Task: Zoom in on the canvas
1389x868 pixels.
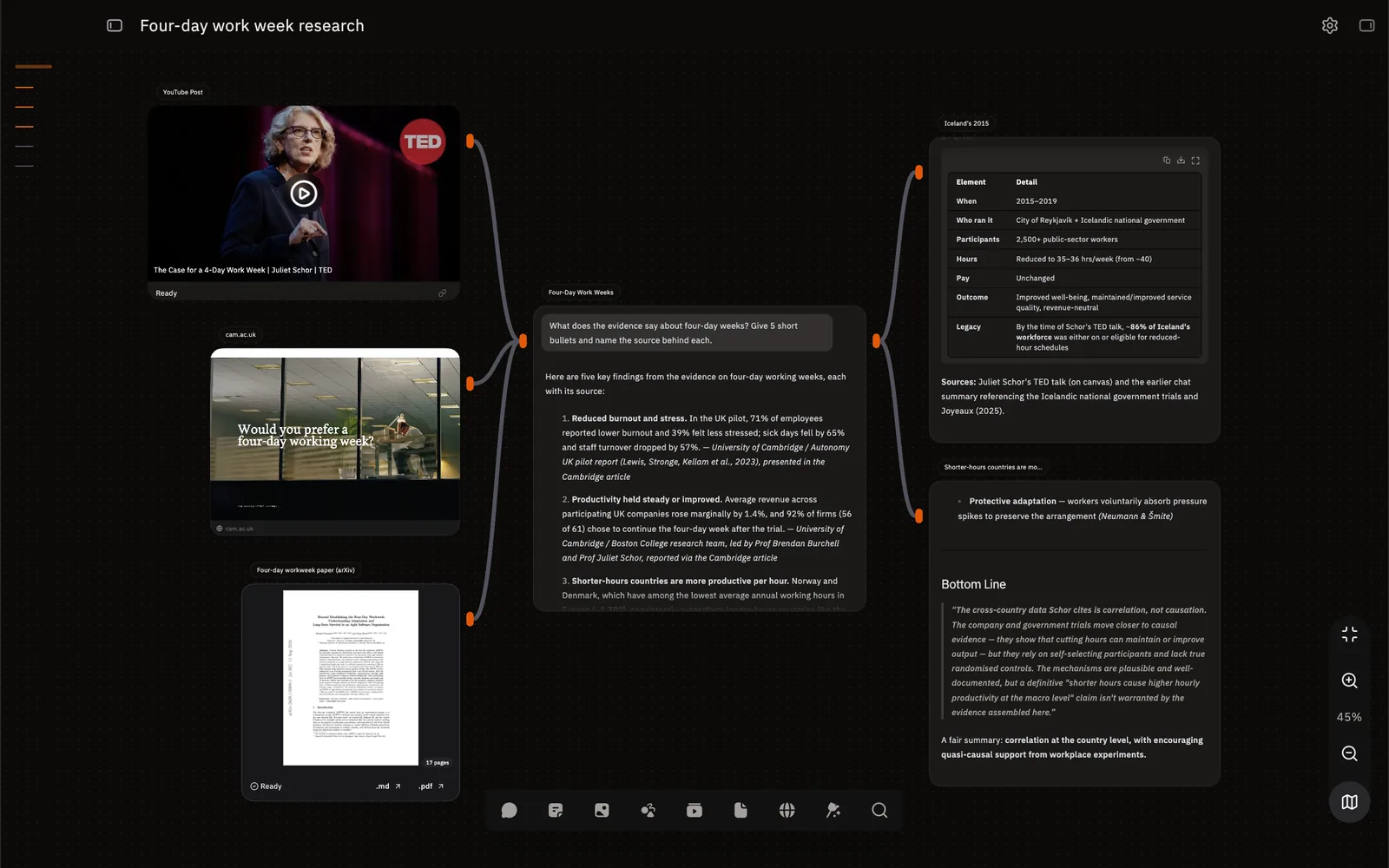Action: click(x=1349, y=681)
